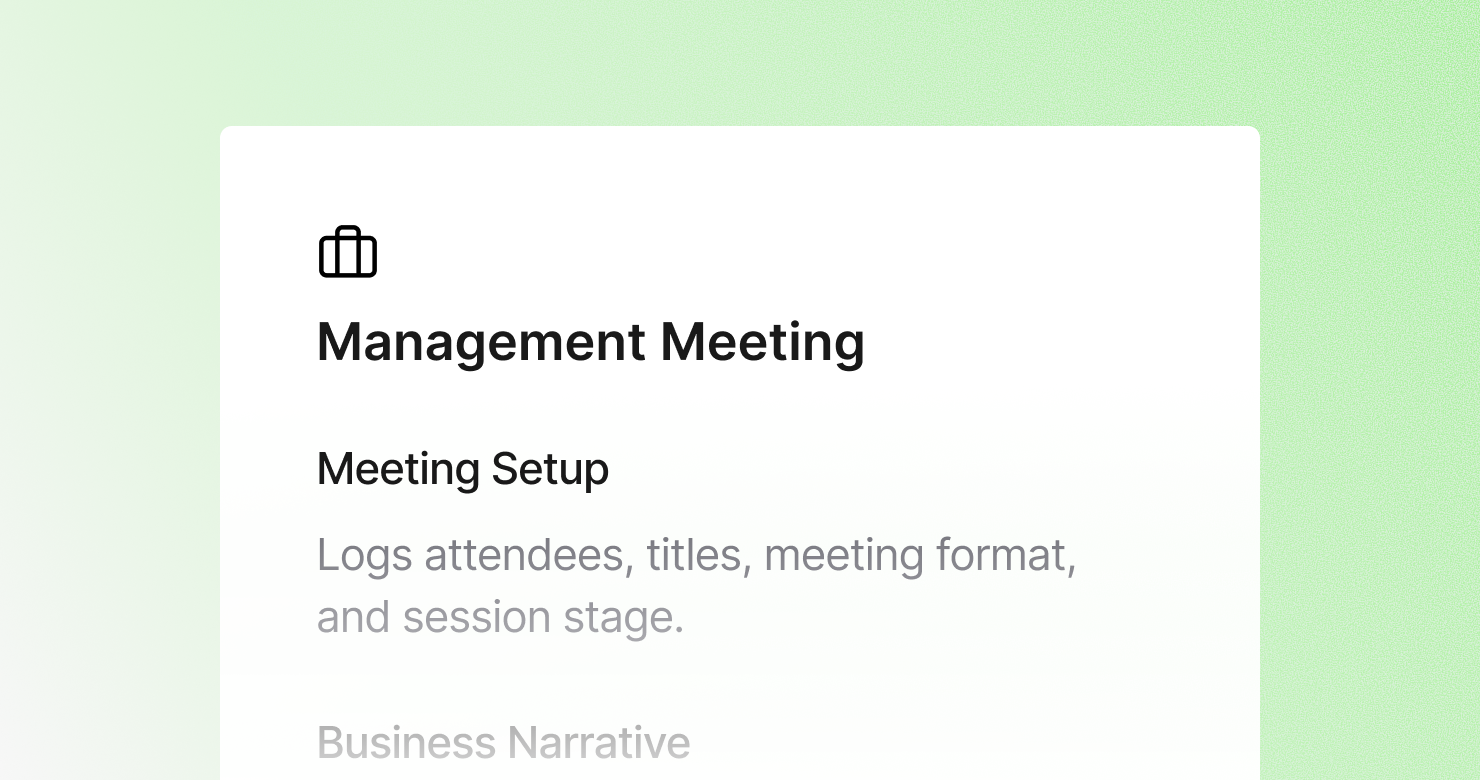Click the briefcase icon above the title
Screen dimensions: 1480x780
click(348, 252)
